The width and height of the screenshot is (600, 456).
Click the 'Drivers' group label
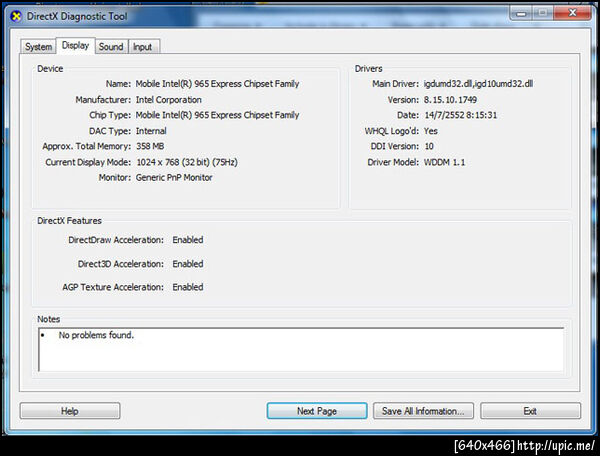point(368,68)
